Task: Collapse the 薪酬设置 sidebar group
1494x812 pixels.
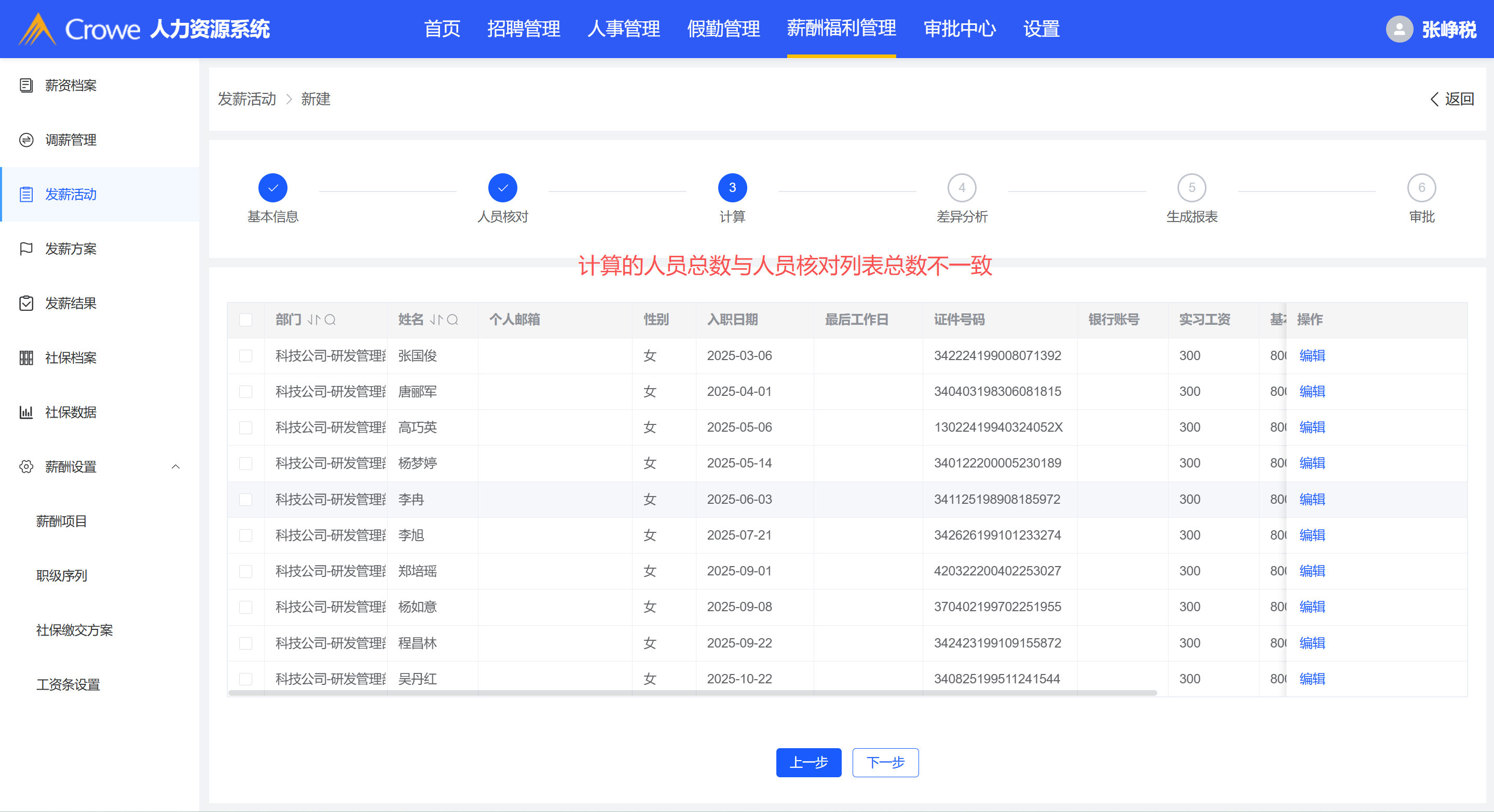Action: (176, 467)
